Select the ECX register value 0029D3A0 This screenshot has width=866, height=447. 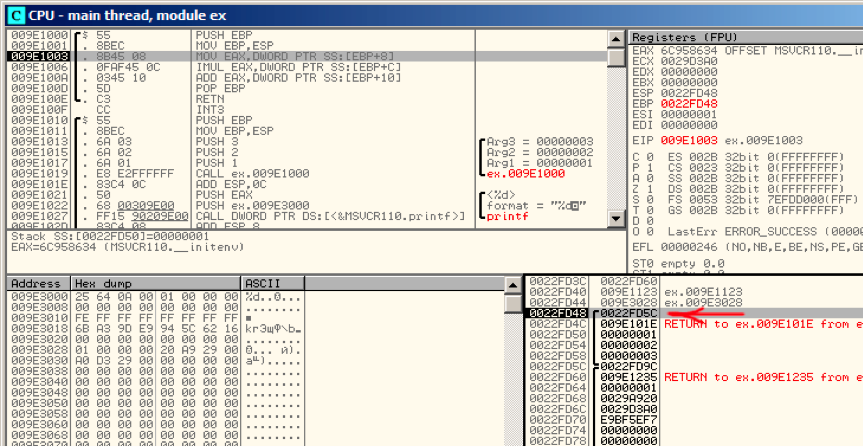click(689, 61)
